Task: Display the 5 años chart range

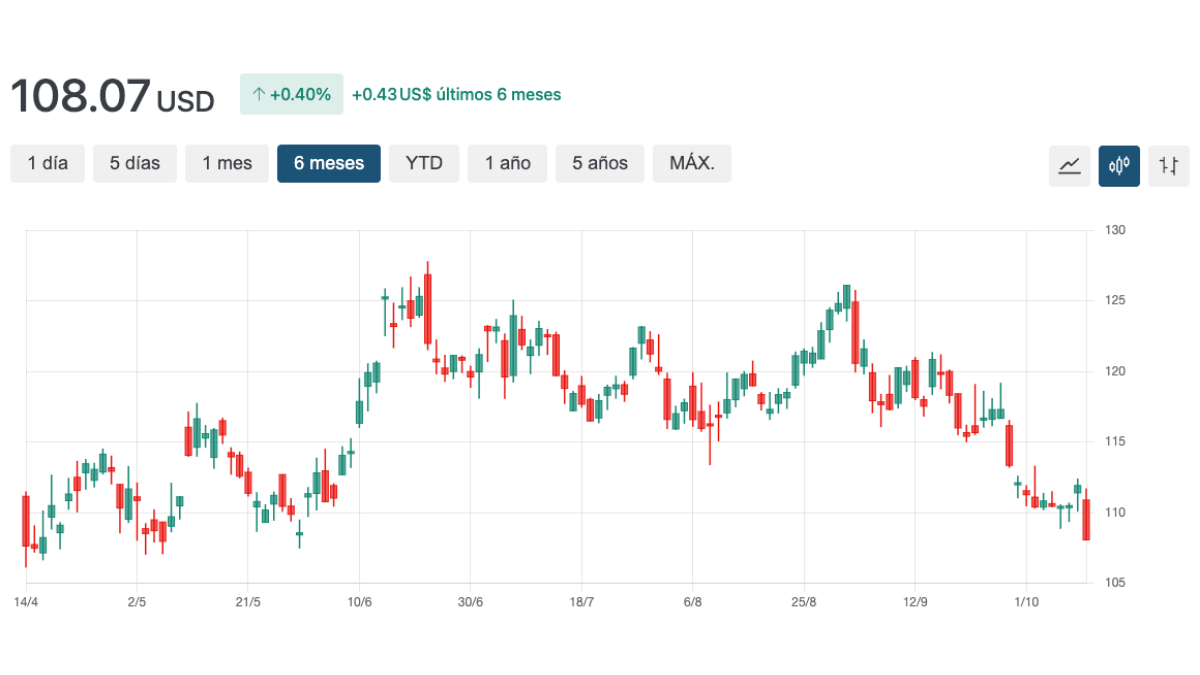Action: [x=600, y=163]
